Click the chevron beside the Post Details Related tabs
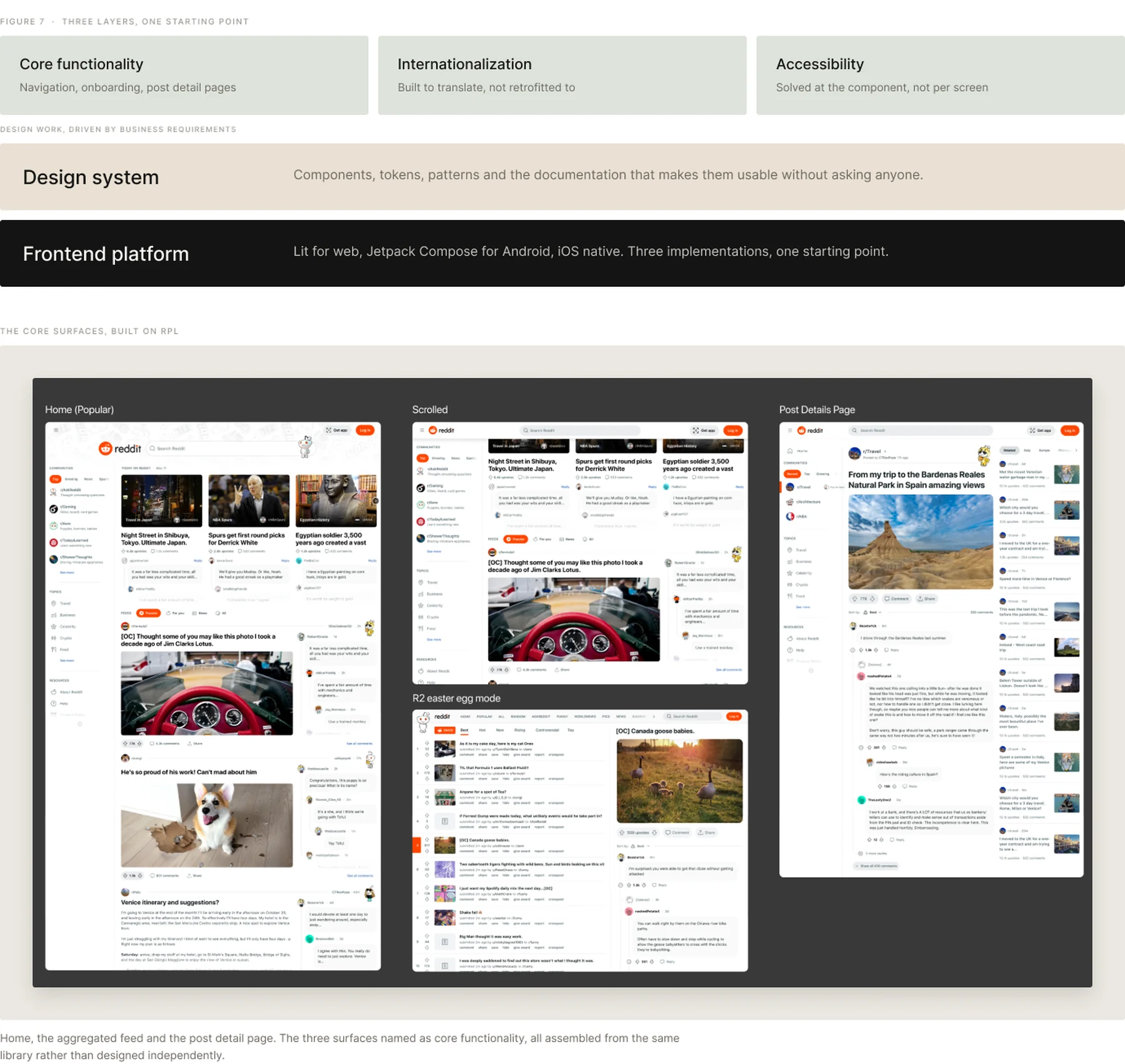1125x1064 pixels. coord(1076,450)
